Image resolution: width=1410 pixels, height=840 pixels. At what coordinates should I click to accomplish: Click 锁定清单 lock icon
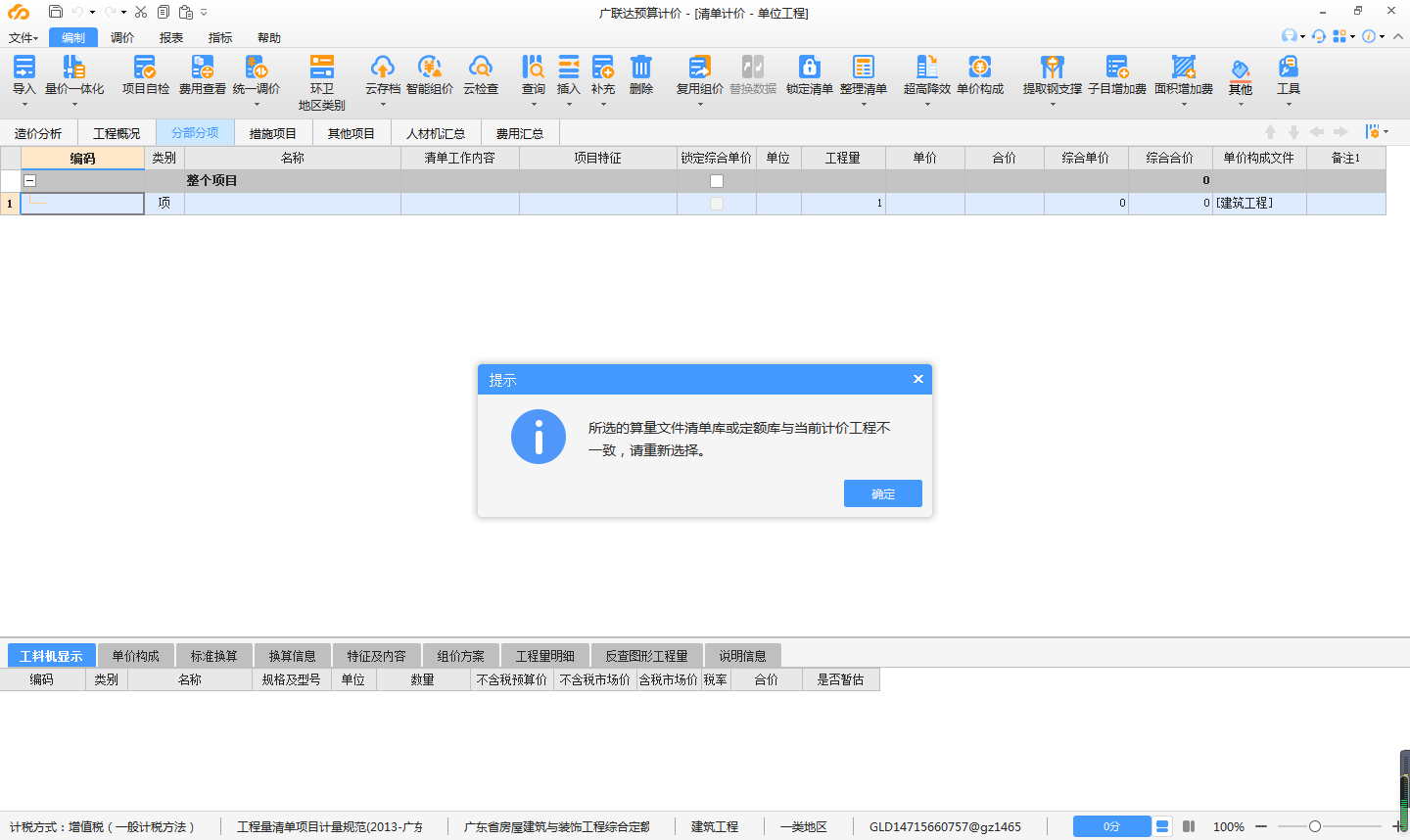[810, 67]
